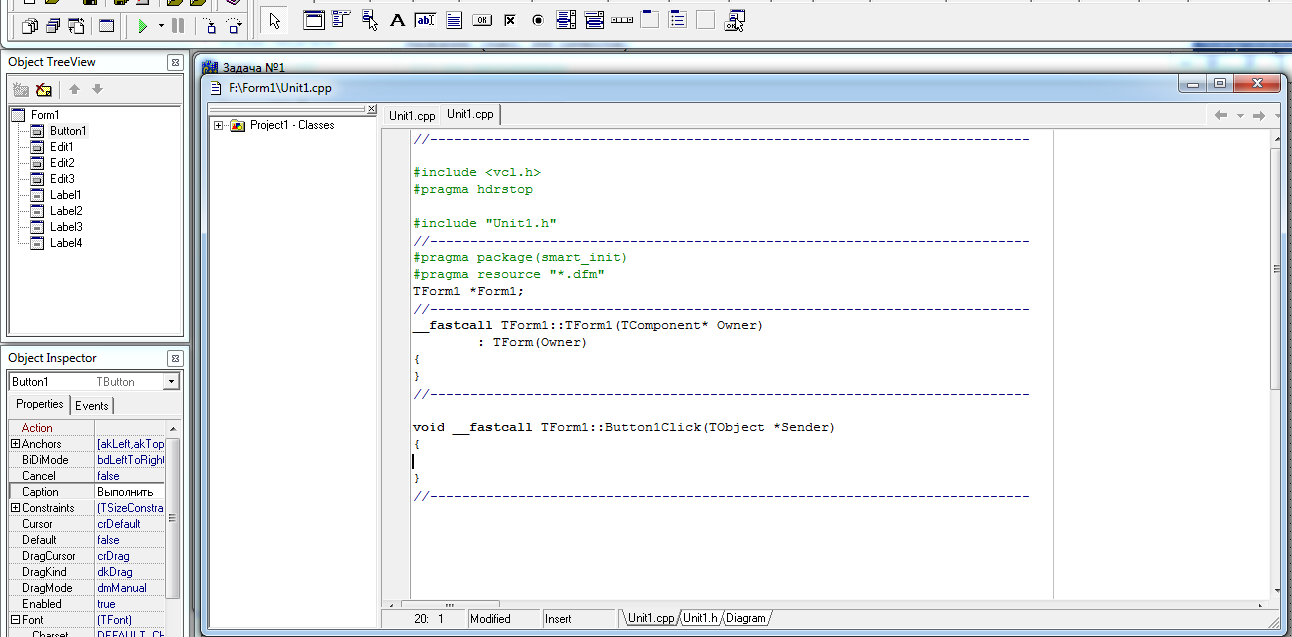Screen dimensions: 1292x637
Task: Pick the PopupMenu component in the palette
Action: point(369,20)
